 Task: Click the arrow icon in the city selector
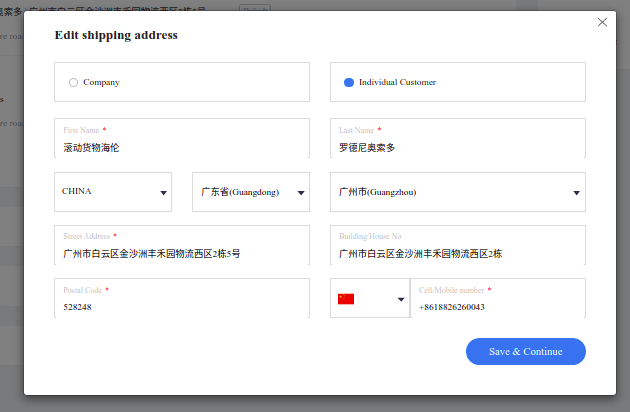coord(577,193)
